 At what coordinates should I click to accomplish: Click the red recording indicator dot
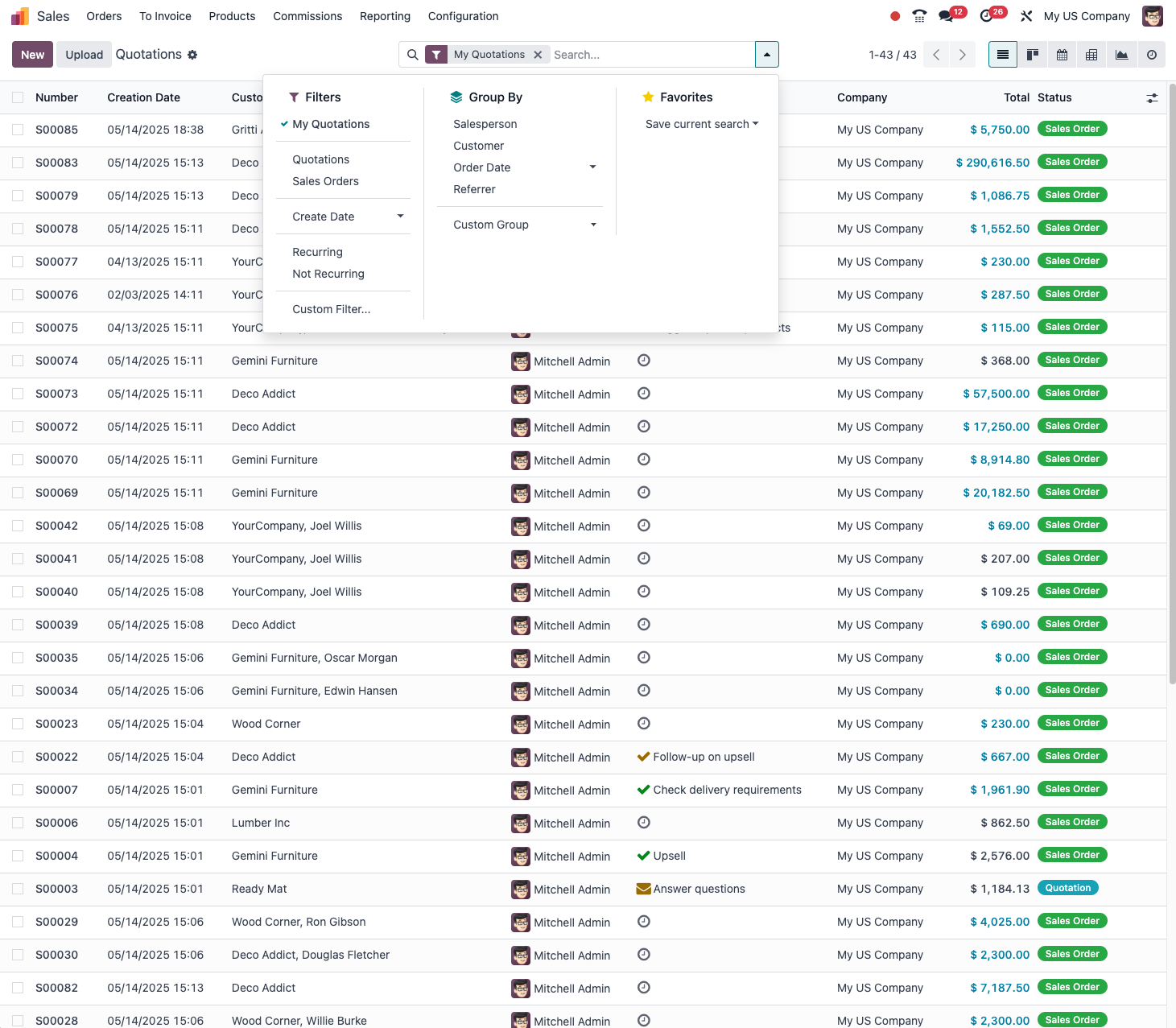pos(895,16)
